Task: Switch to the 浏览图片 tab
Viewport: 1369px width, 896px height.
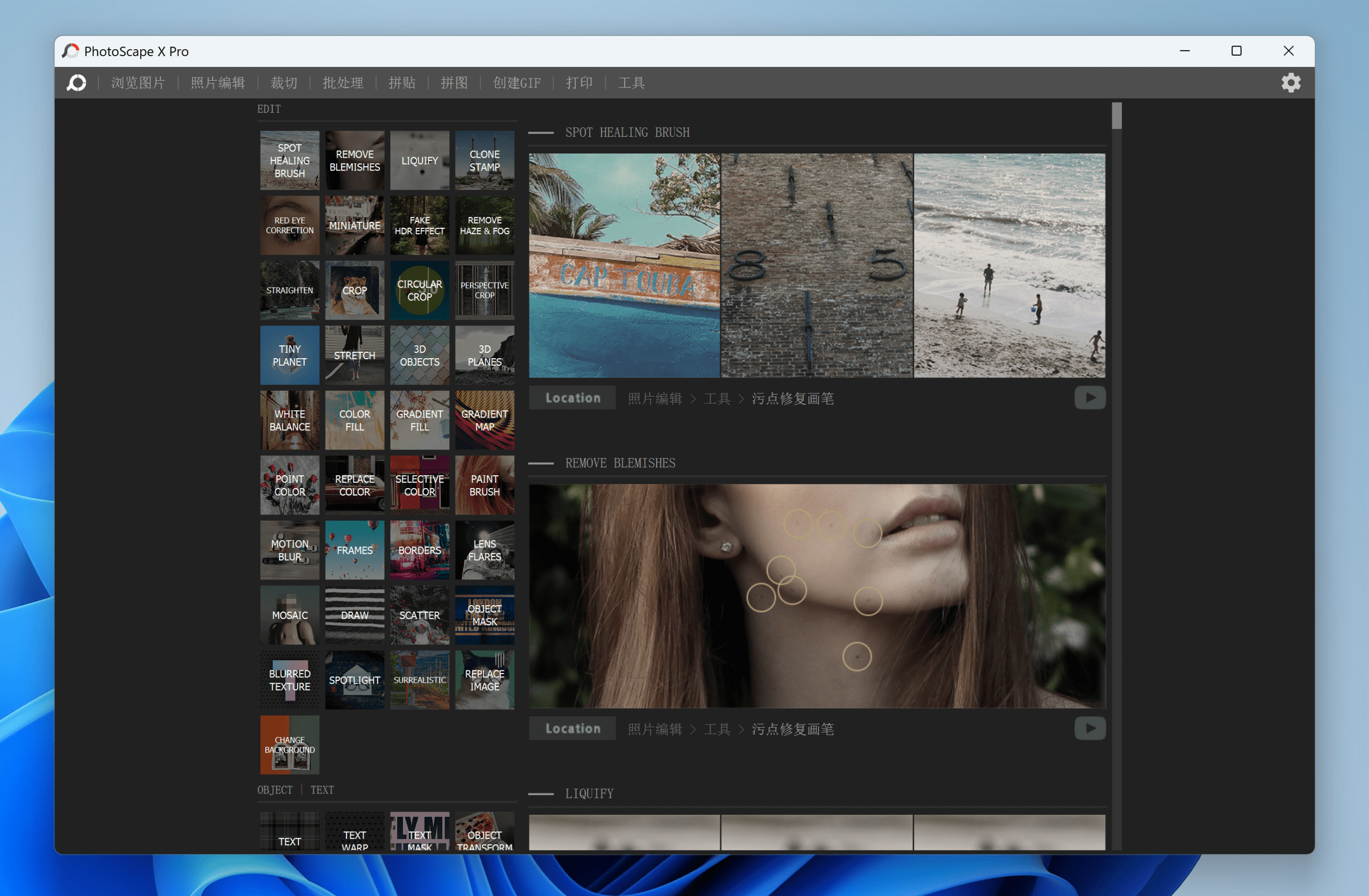Action: 138,83
